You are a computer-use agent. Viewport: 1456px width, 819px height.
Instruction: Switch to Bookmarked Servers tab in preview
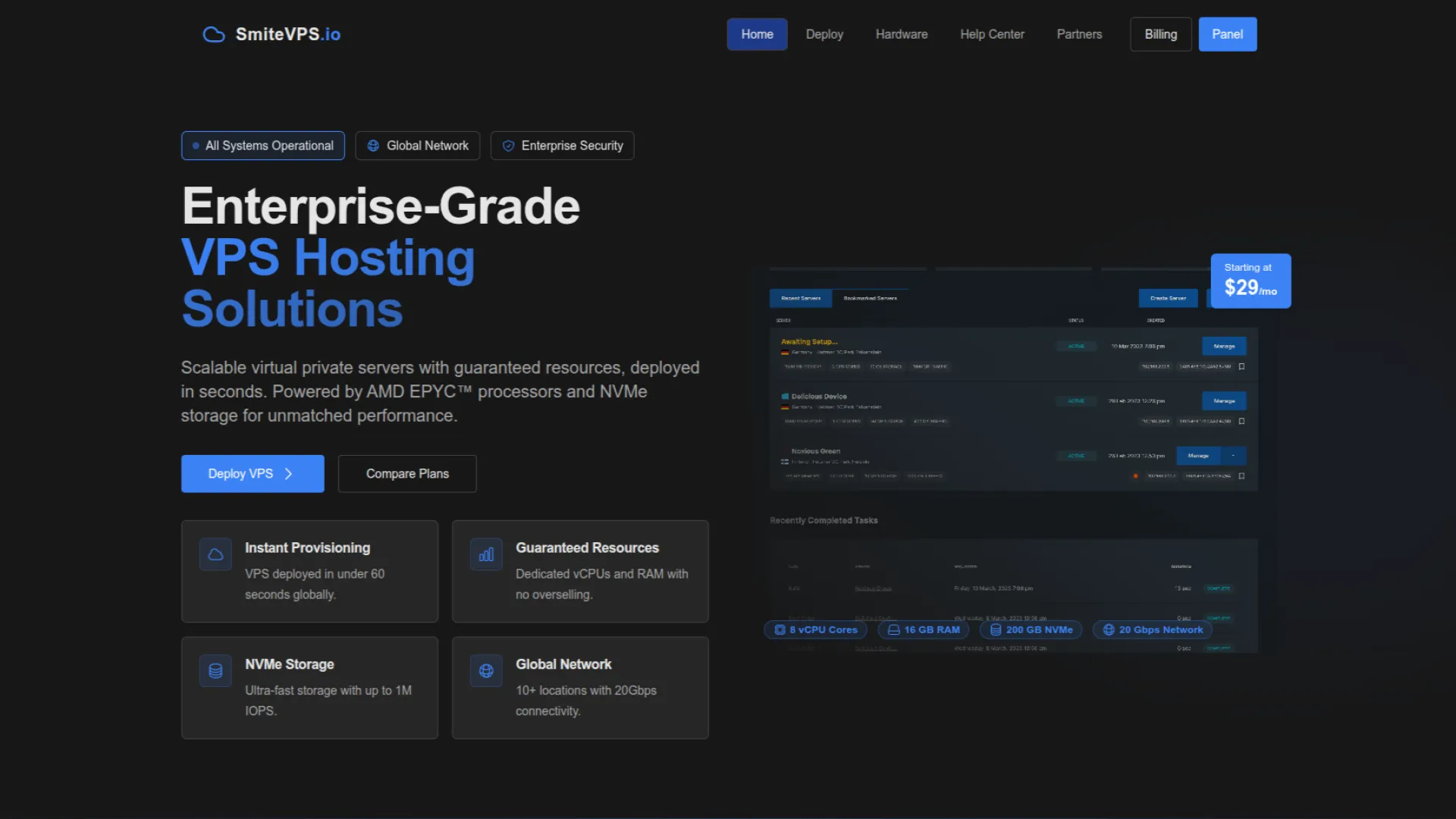coord(870,299)
